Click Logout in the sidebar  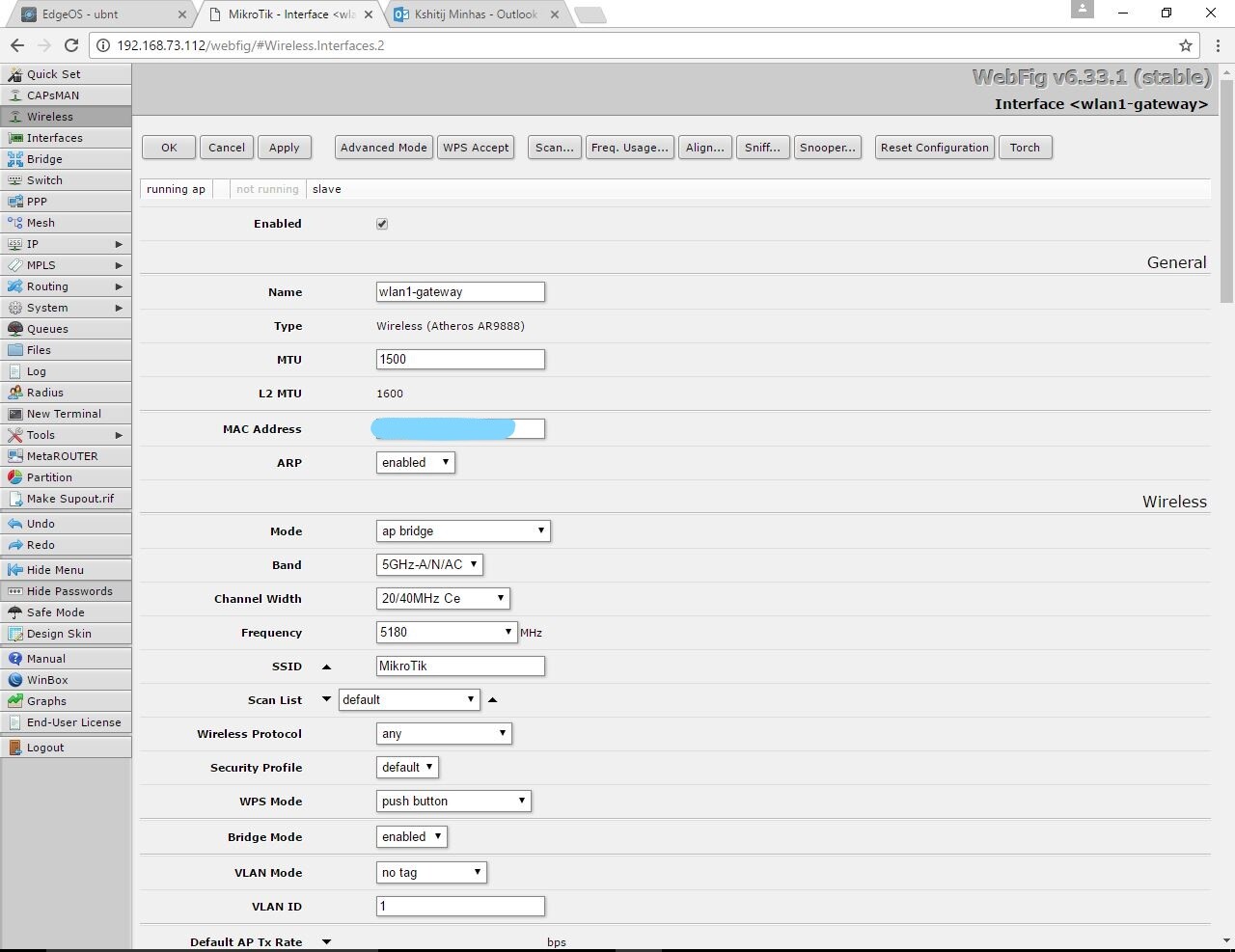[66, 748]
